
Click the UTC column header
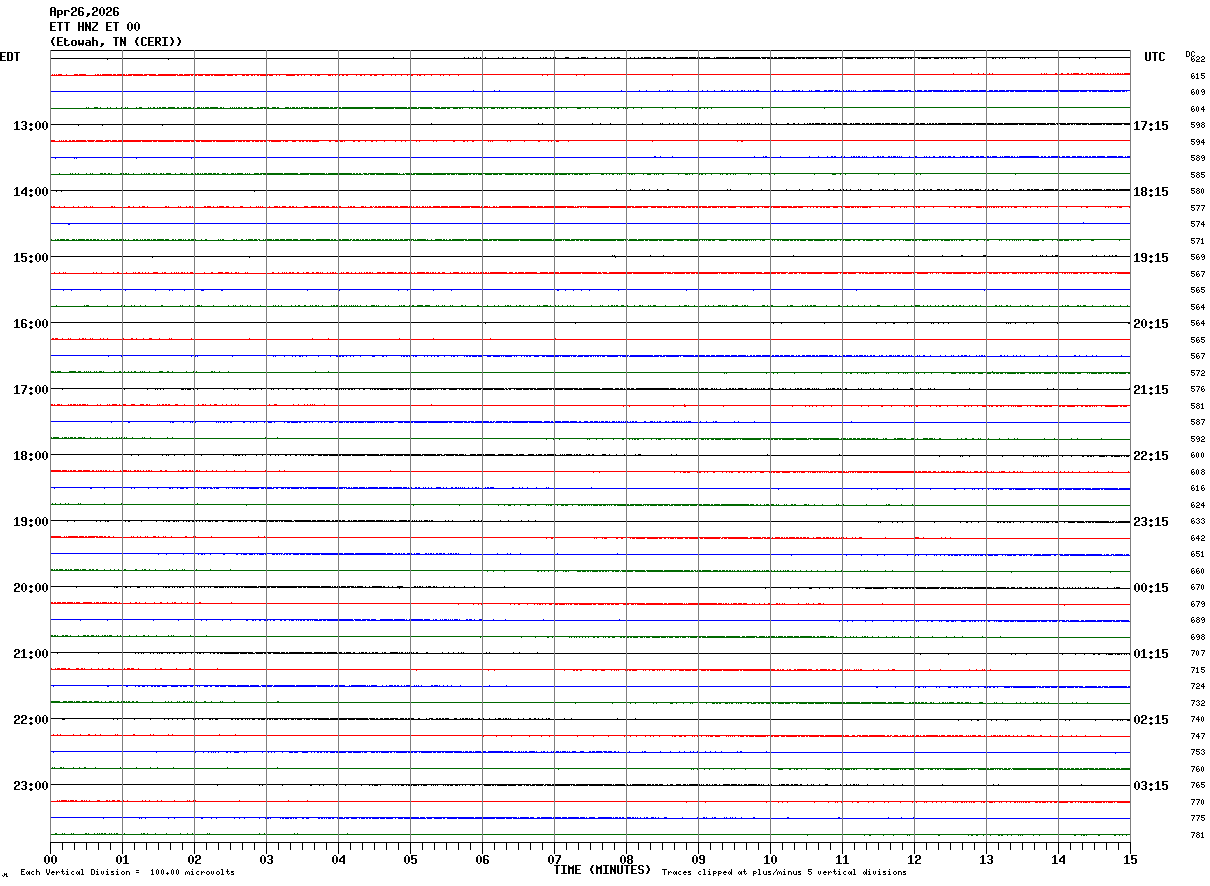coord(1155,57)
